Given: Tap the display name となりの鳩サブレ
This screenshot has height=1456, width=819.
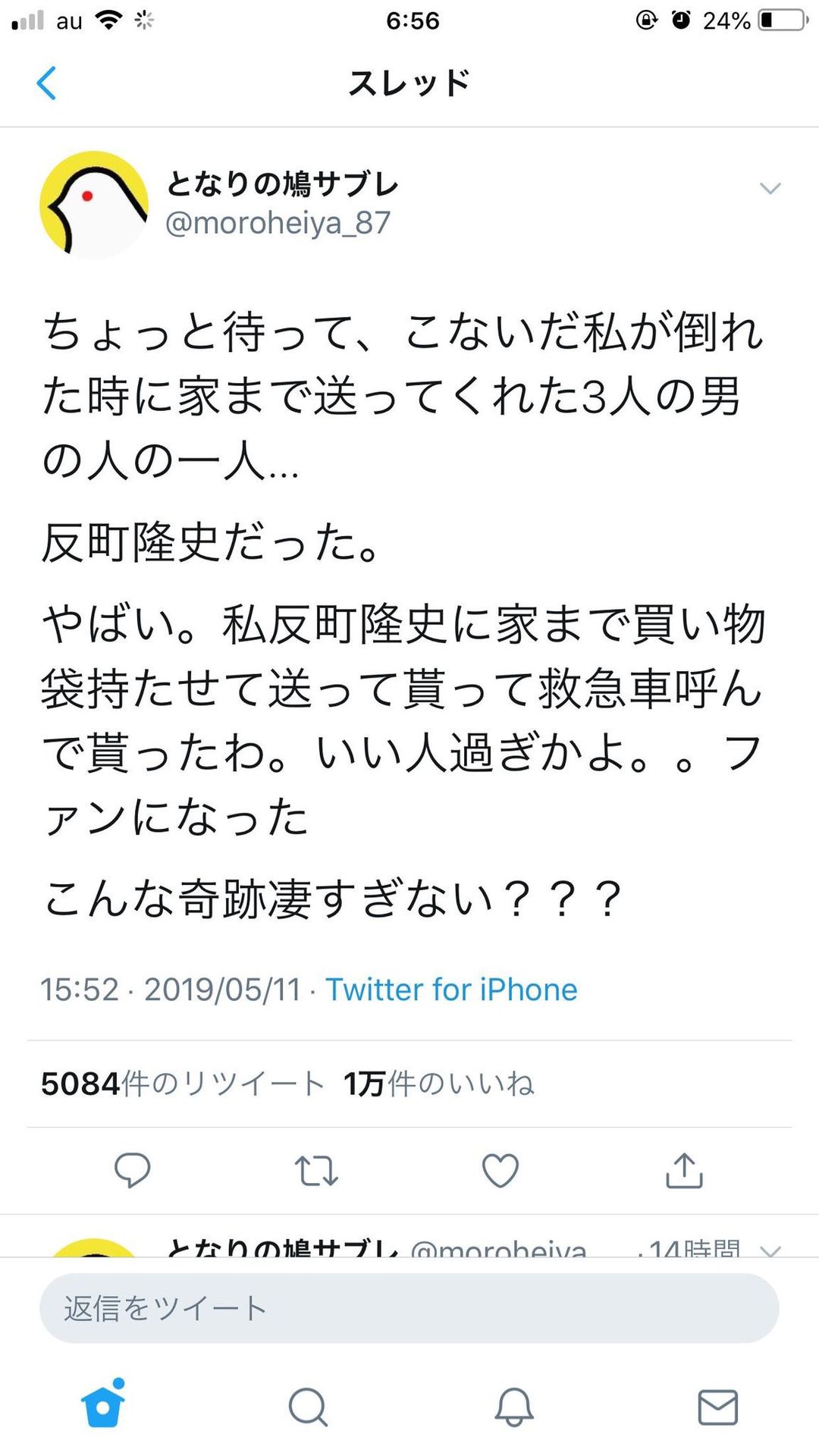Looking at the screenshot, I should coord(282,184).
